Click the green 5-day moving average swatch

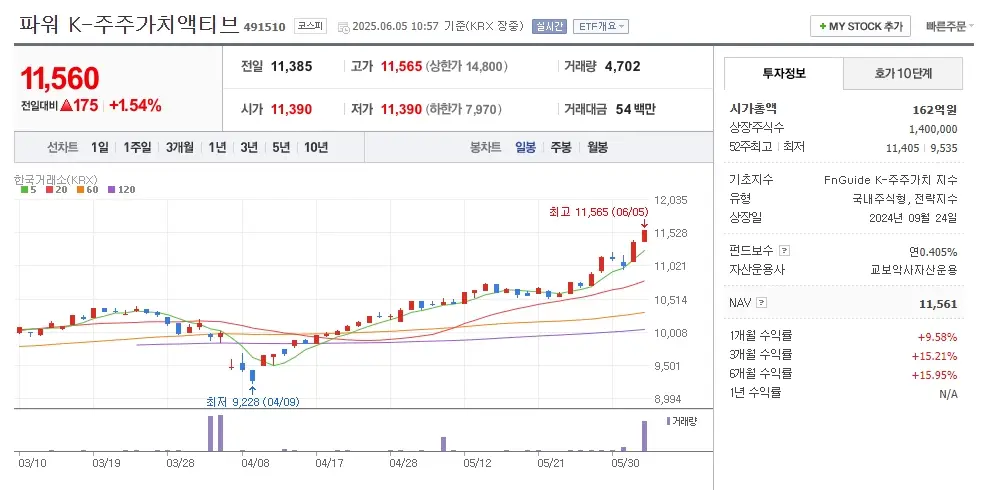point(24,189)
